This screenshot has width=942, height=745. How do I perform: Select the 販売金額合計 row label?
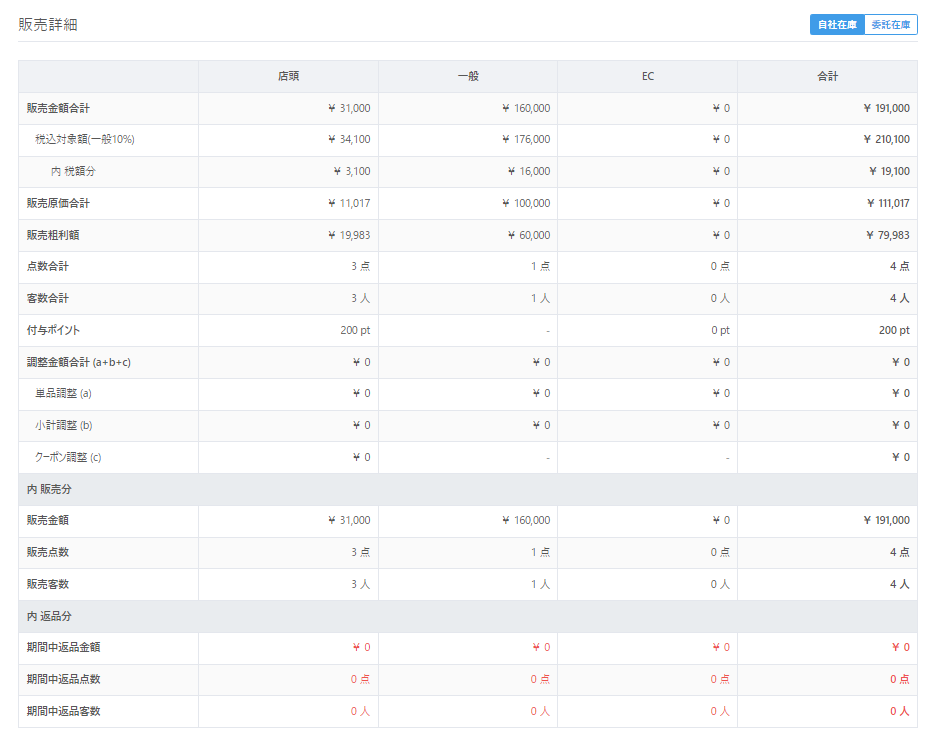(58, 108)
